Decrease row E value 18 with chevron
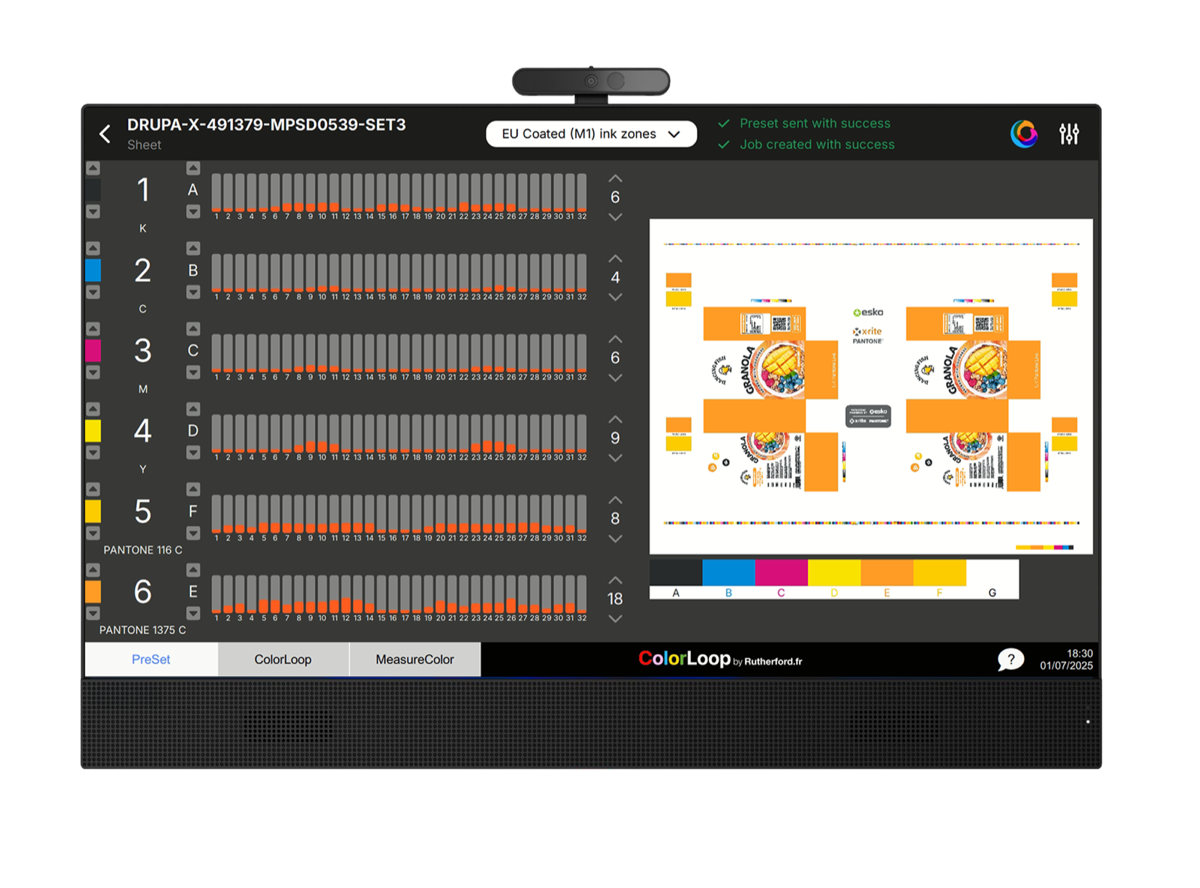The width and height of the screenshot is (1200, 888). point(615,619)
